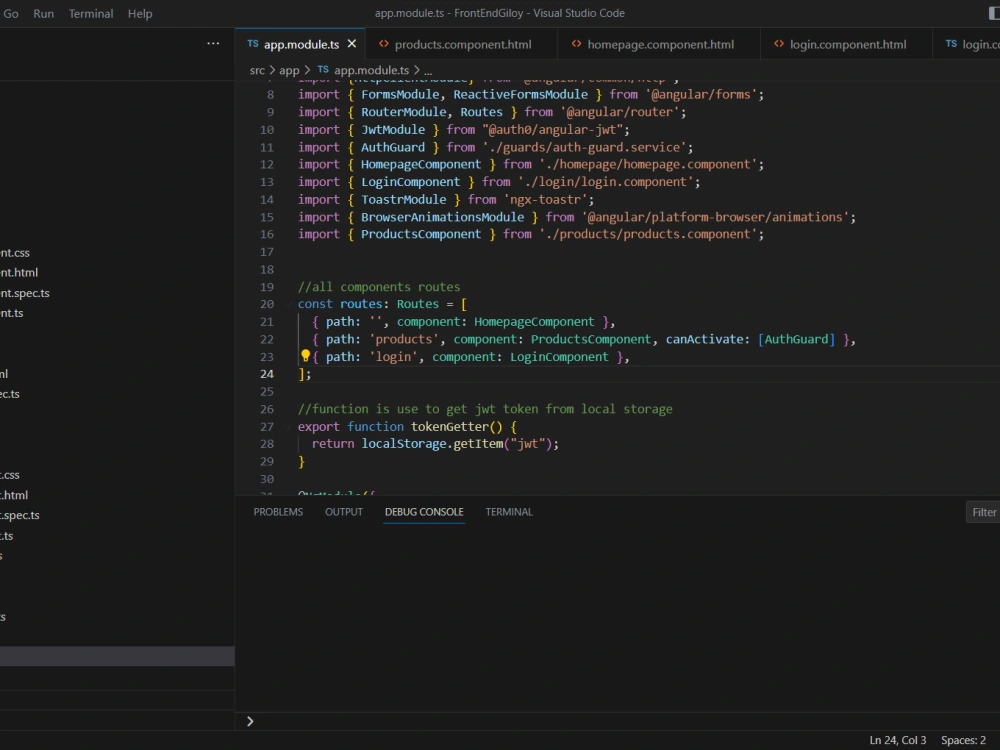Screen dimensions: 1000x750
Task: Click 'tokenGetter' function name on line 27
Action: (x=450, y=427)
